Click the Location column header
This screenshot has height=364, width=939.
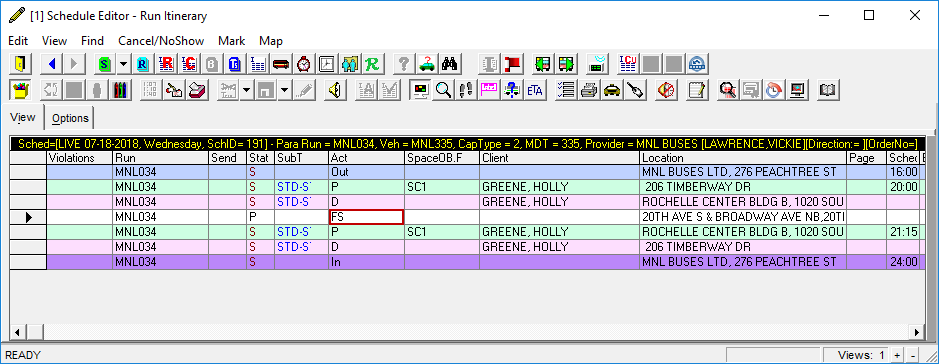743,158
